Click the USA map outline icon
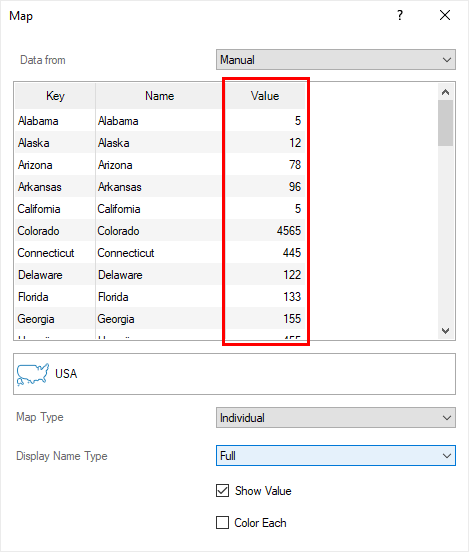This screenshot has height=552, width=469. [x=32, y=374]
